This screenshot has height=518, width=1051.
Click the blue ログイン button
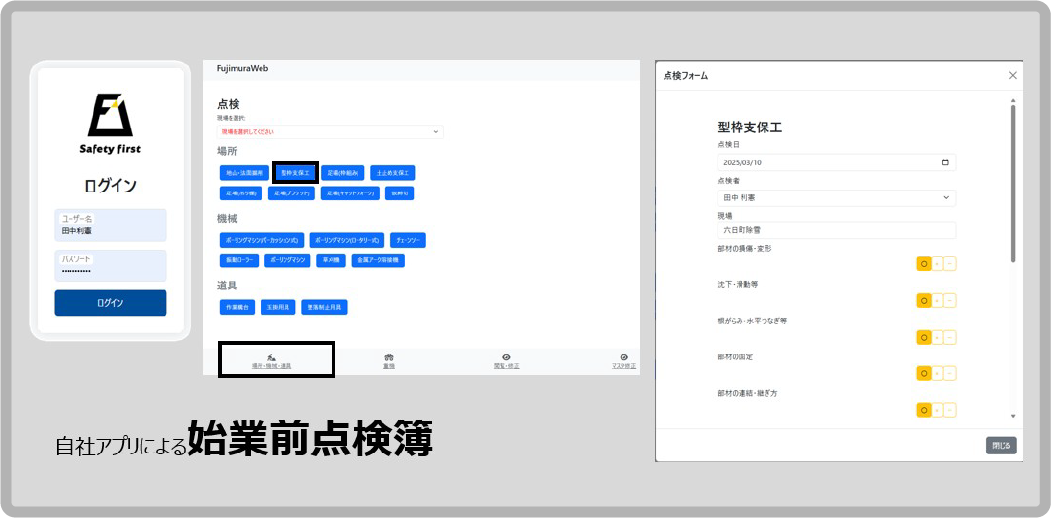(111, 303)
